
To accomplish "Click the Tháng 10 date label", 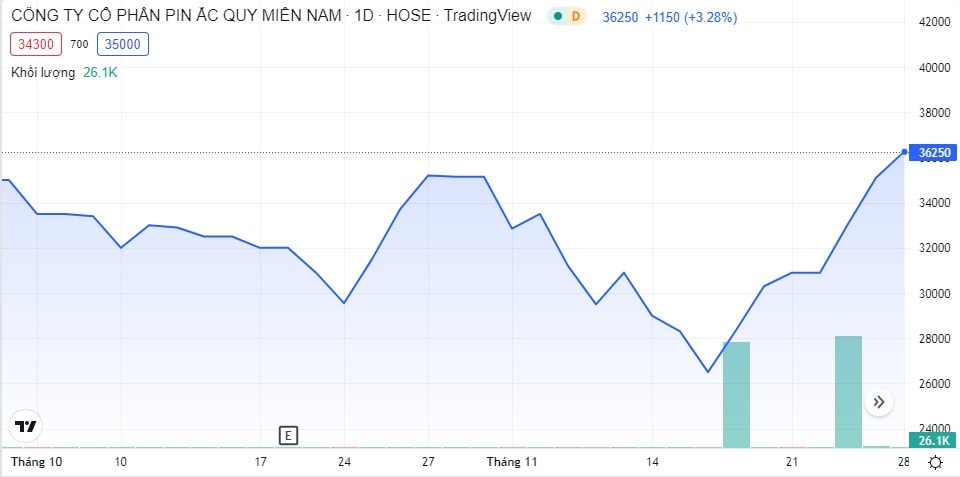I will click(36, 462).
